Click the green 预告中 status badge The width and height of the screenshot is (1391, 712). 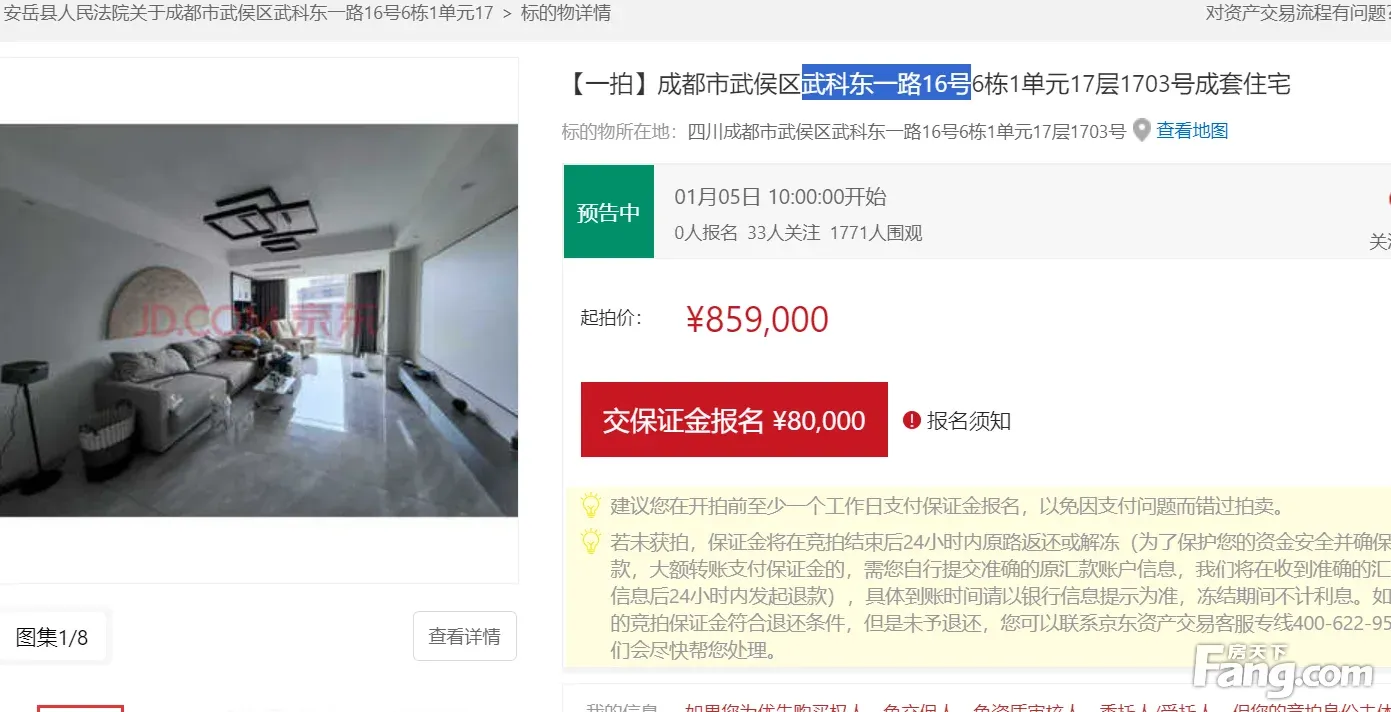pyautogui.click(x=608, y=212)
